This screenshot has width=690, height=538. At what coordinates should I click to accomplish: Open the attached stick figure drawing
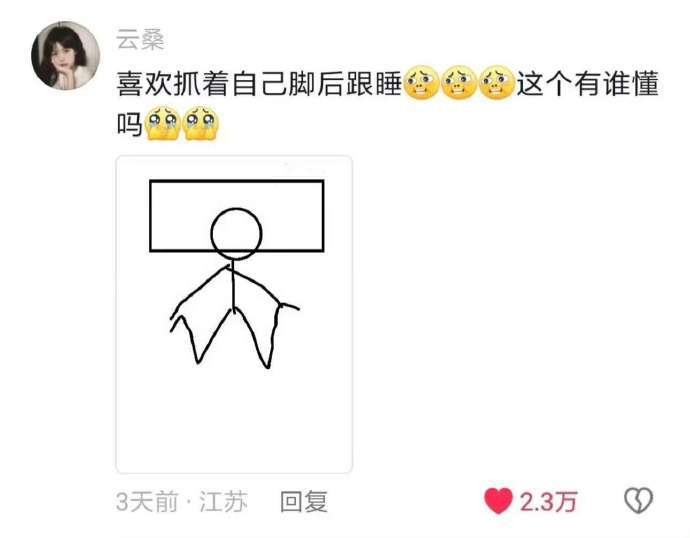tap(234, 314)
